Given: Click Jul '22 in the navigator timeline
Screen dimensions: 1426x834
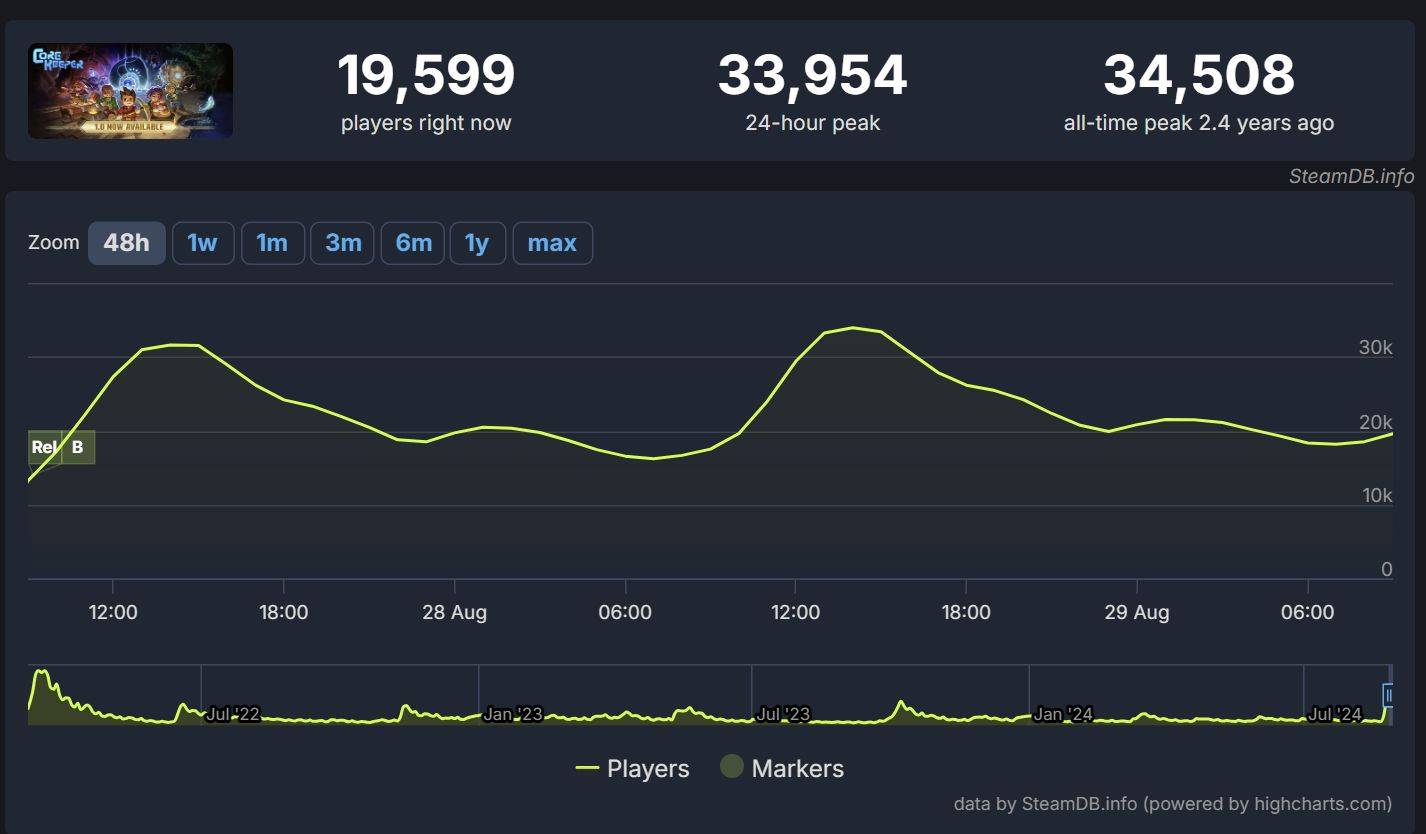Looking at the screenshot, I should [x=233, y=714].
